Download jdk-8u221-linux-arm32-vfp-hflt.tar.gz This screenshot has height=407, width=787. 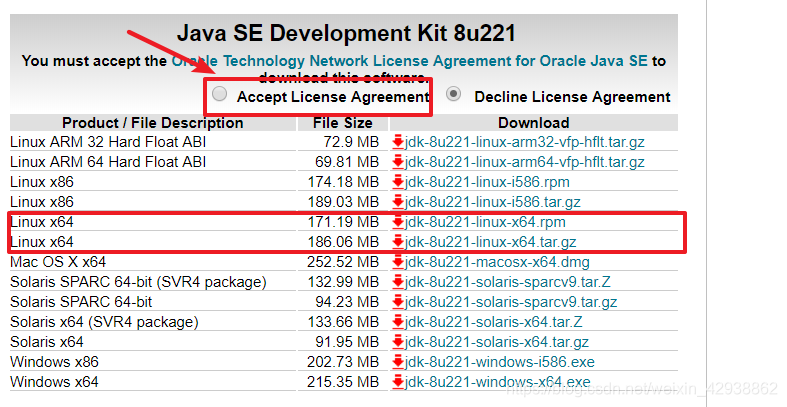524,142
